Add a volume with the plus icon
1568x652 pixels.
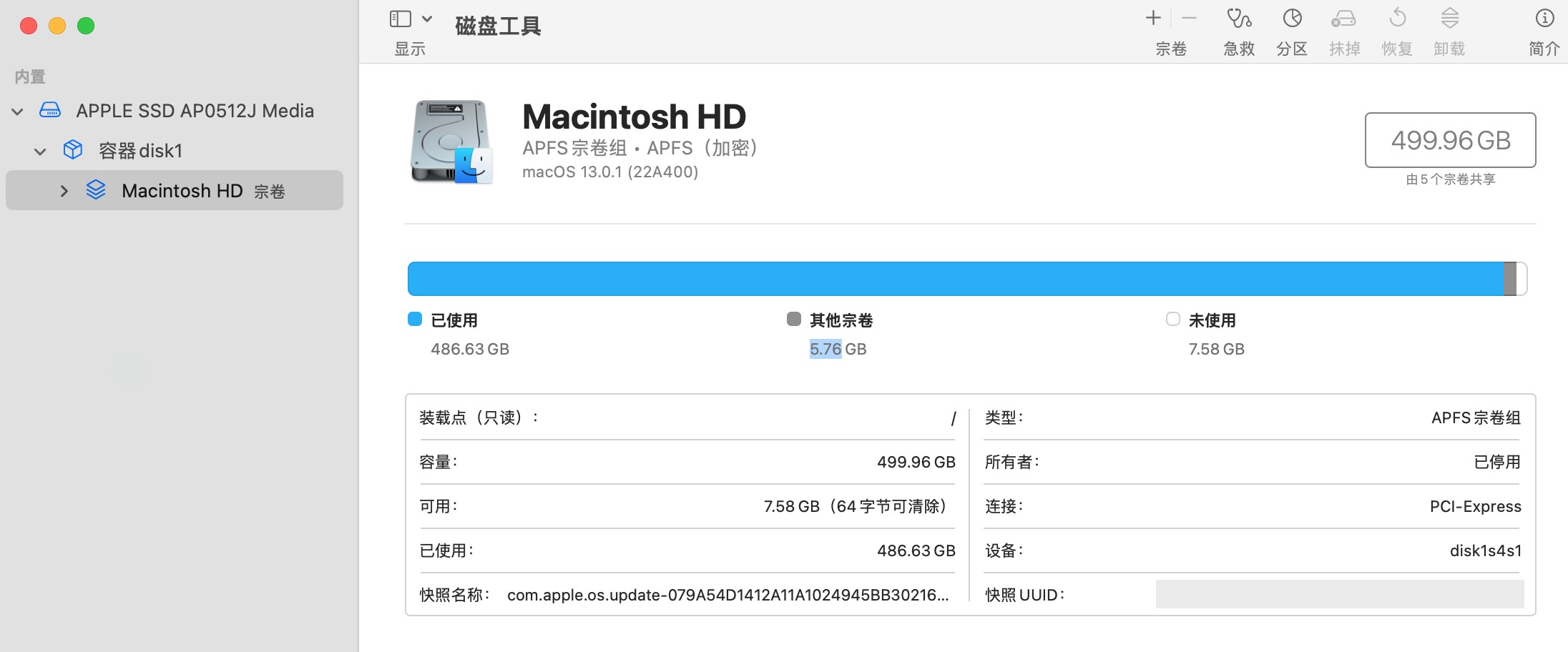[x=1153, y=19]
